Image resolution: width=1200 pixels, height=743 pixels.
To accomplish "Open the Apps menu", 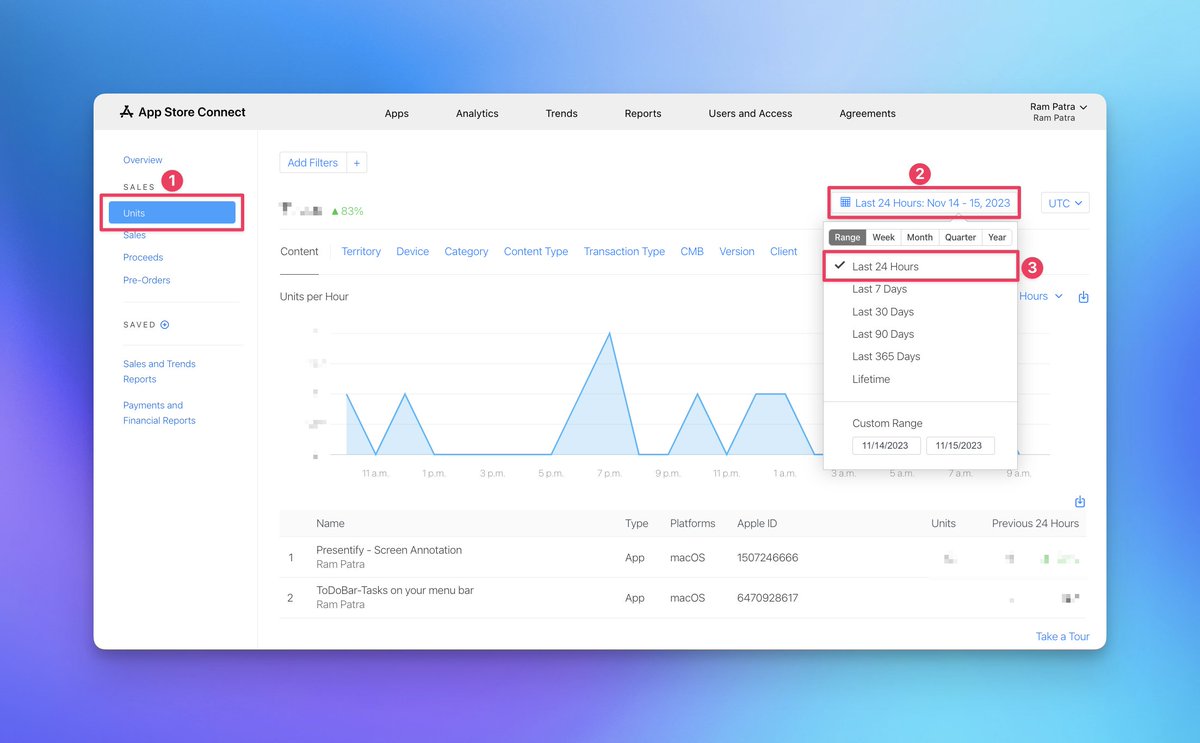I will point(397,114).
